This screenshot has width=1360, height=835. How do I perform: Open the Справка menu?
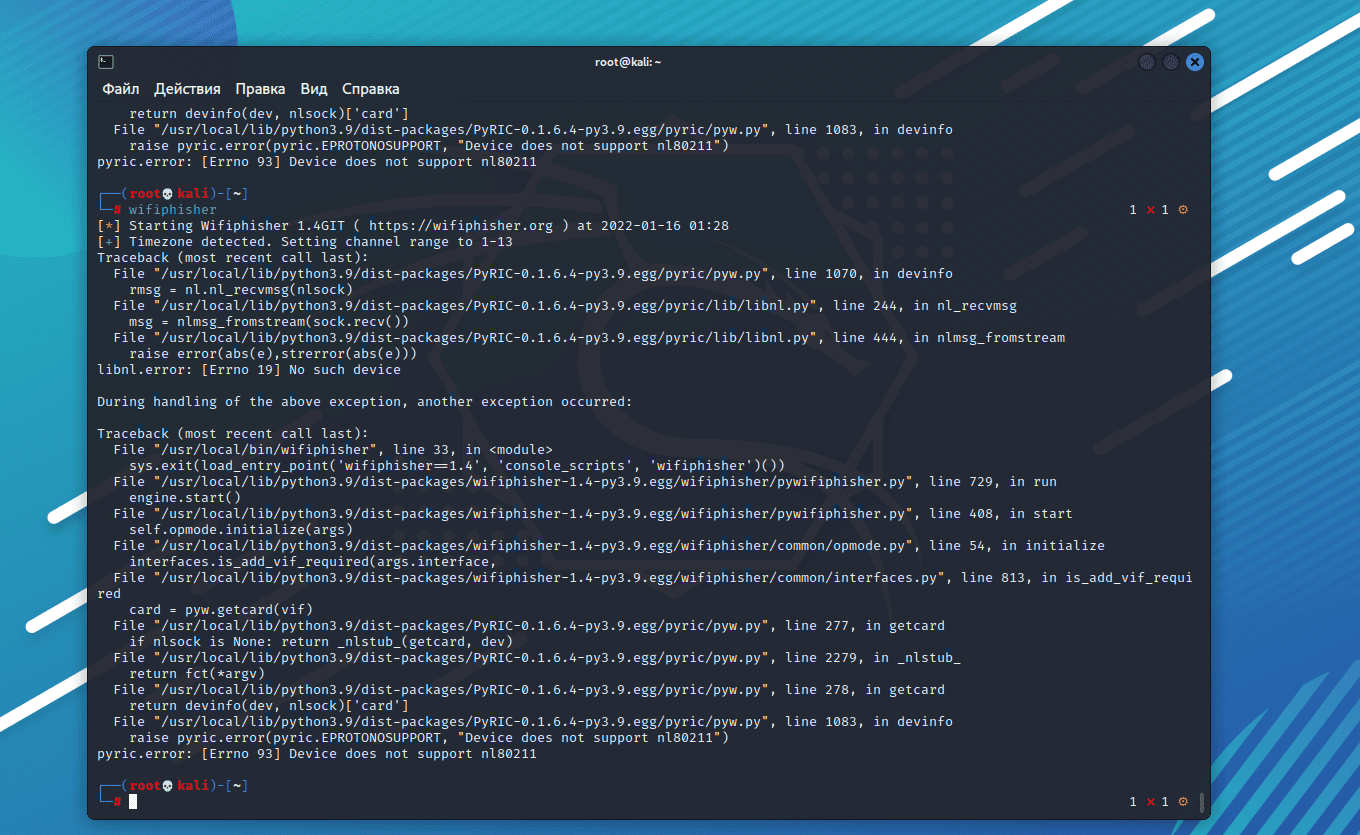370,89
